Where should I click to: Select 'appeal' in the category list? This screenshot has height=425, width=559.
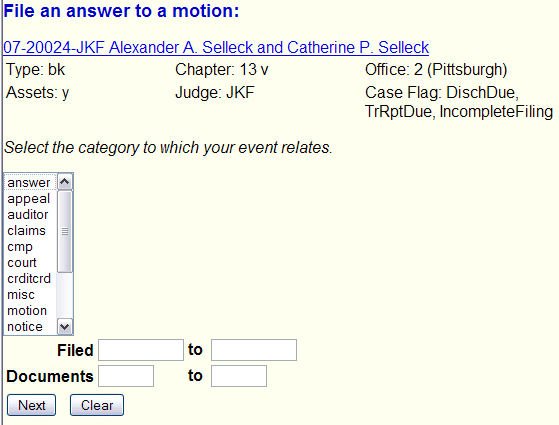[x=31, y=199]
